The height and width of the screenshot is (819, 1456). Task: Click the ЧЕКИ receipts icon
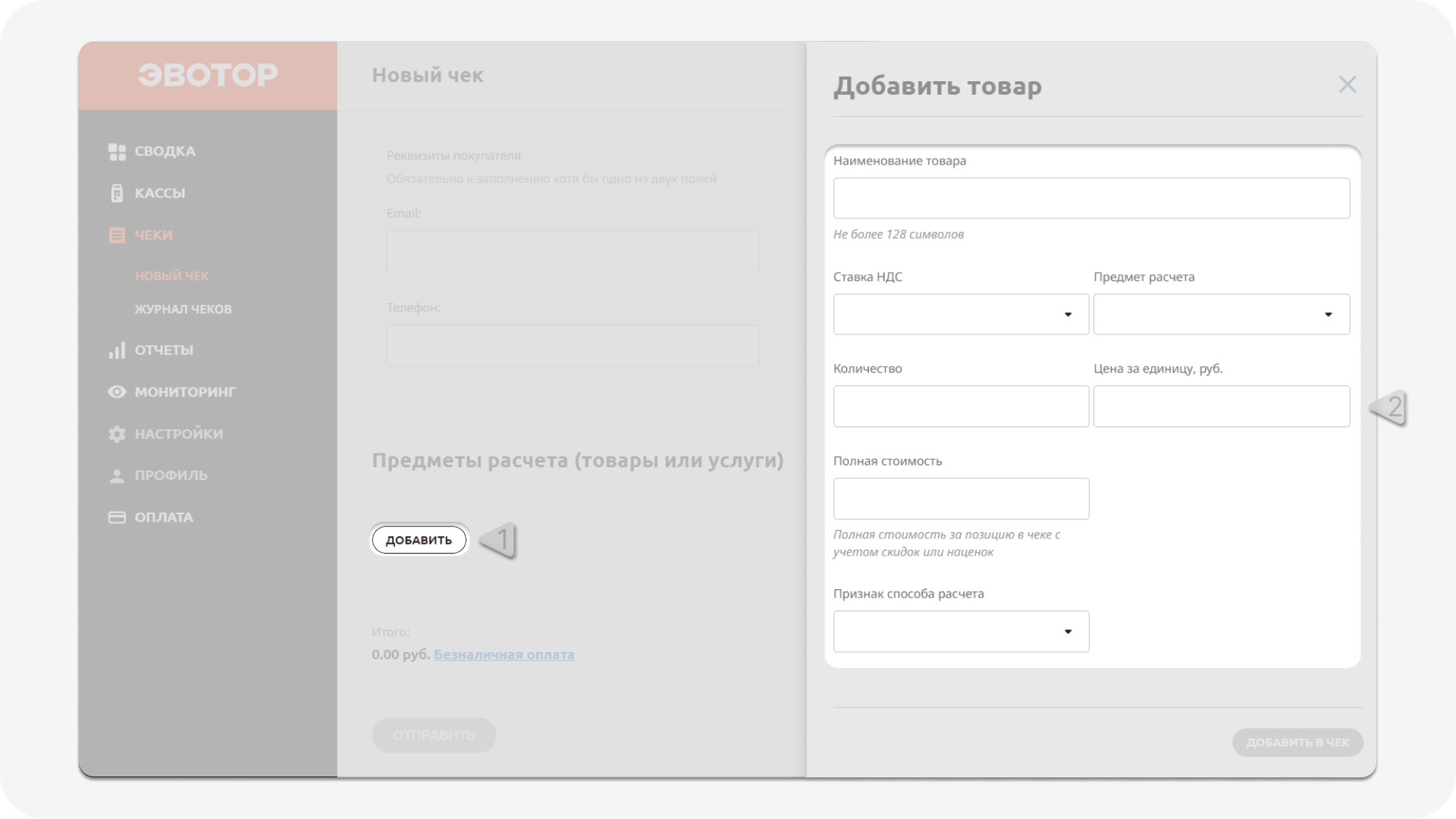118,235
